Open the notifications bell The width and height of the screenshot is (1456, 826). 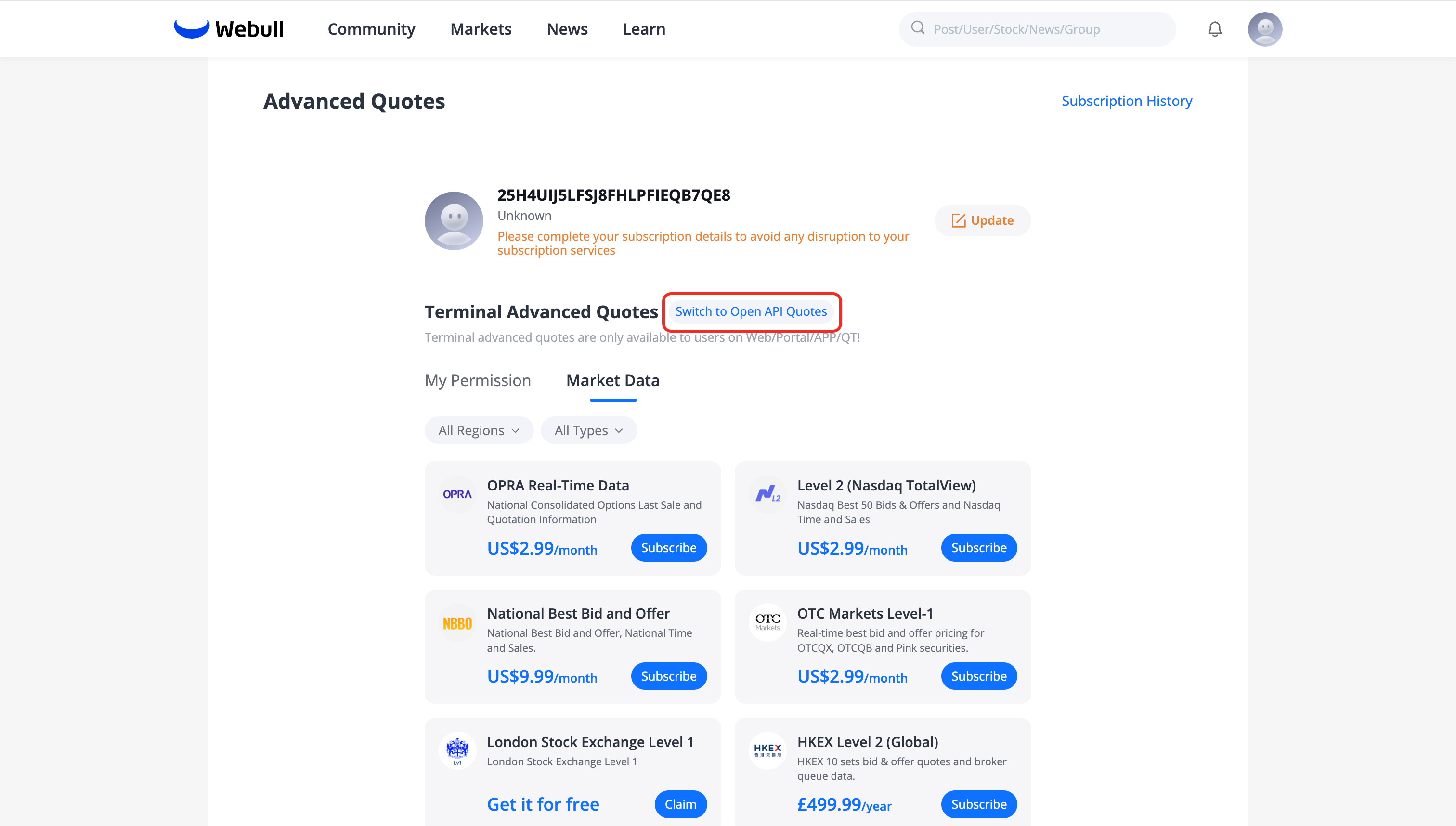(x=1214, y=29)
